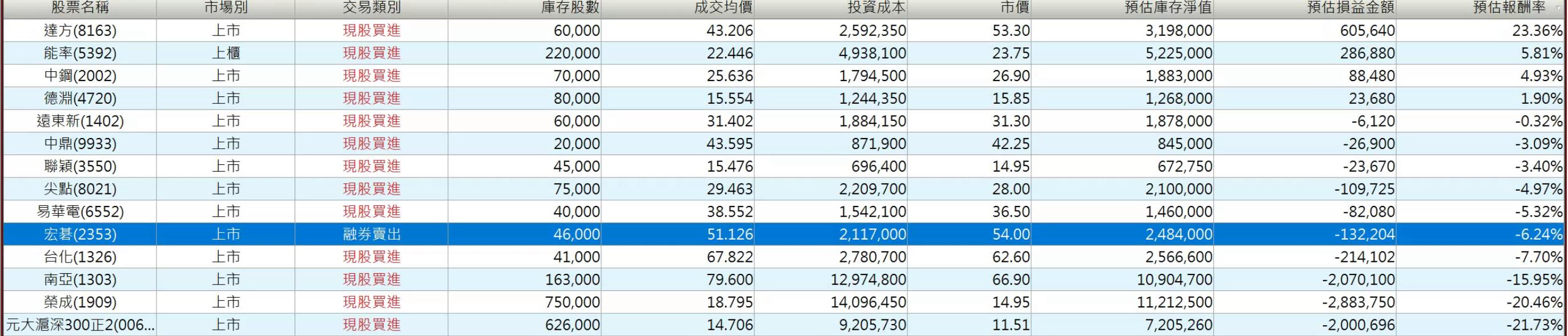Click the 14,096,450 investment cost cell
The height and width of the screenshot is (336, 1568).
pyautogui.click(x=869, y=302)
